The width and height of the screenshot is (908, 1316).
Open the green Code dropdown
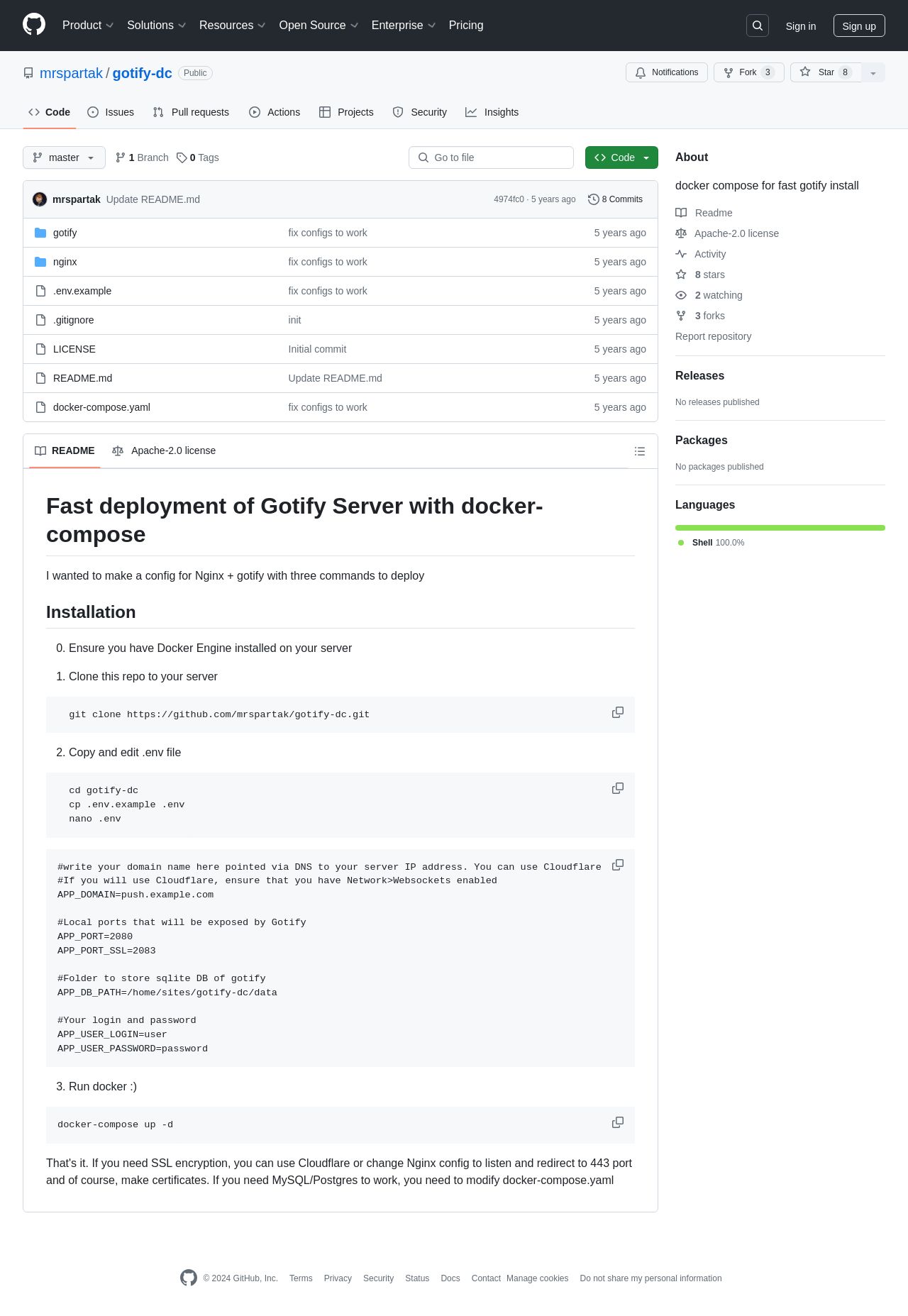pyautogui.click(x=621, y=157)
